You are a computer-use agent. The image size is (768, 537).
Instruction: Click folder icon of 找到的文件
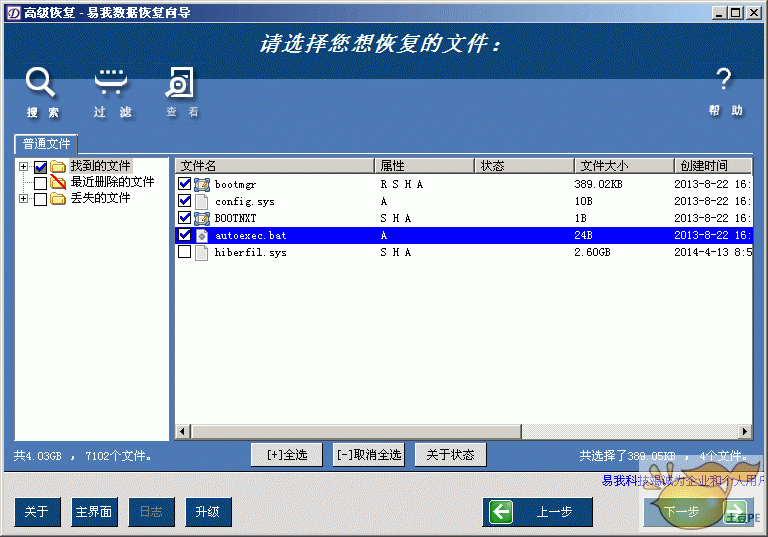(58, 167)
